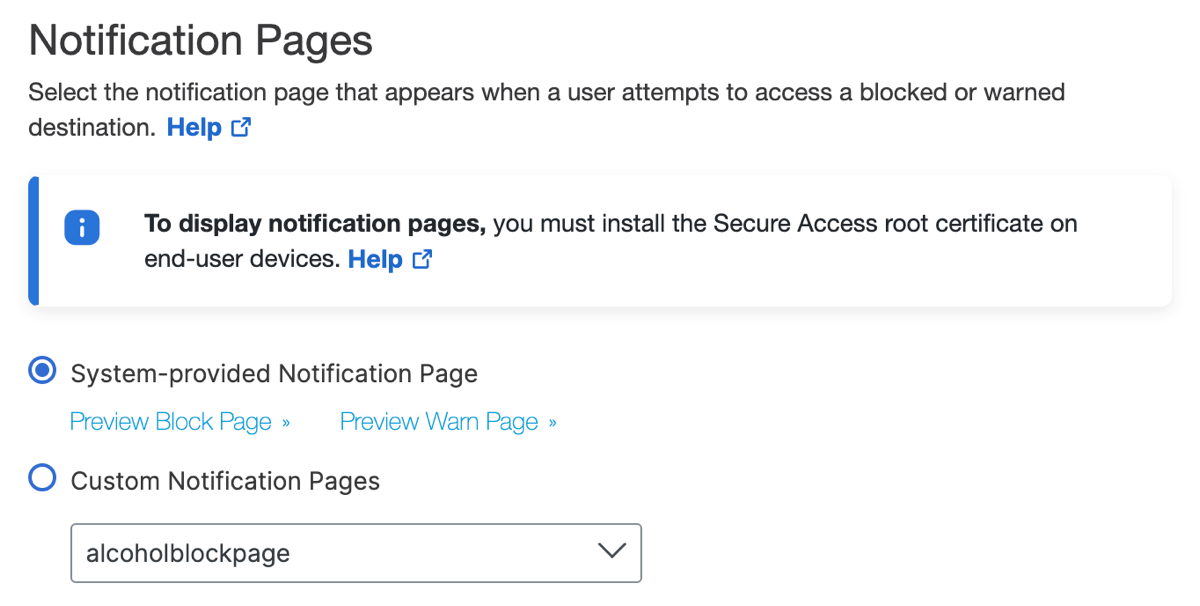This screenshot has height=606, width=1200.
Task: Open the alcoholblockpage custom page dropdown
Action: click(x=356, y=552)
